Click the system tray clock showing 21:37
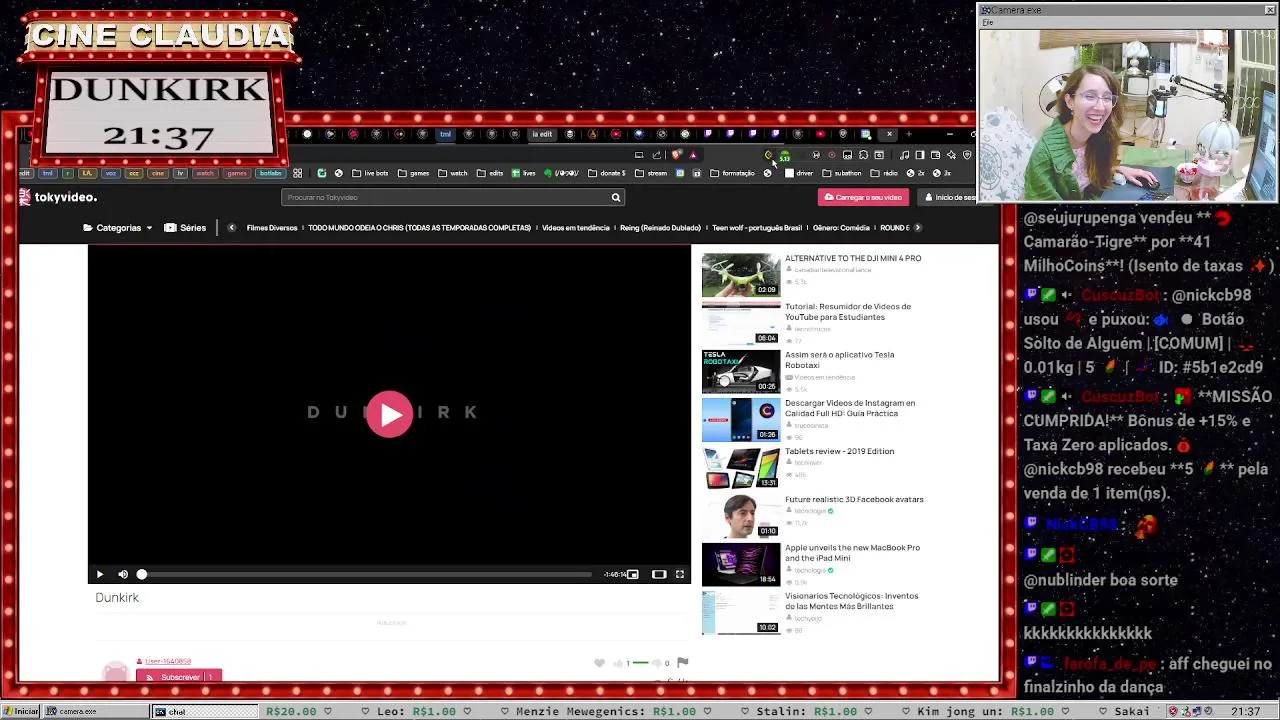 (x=1246, y=712)
